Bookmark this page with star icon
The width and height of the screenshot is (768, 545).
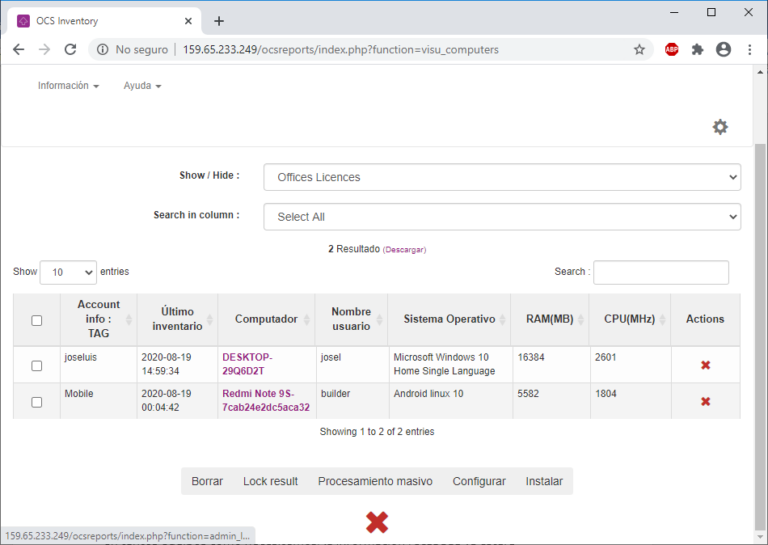tap(639, 49)
